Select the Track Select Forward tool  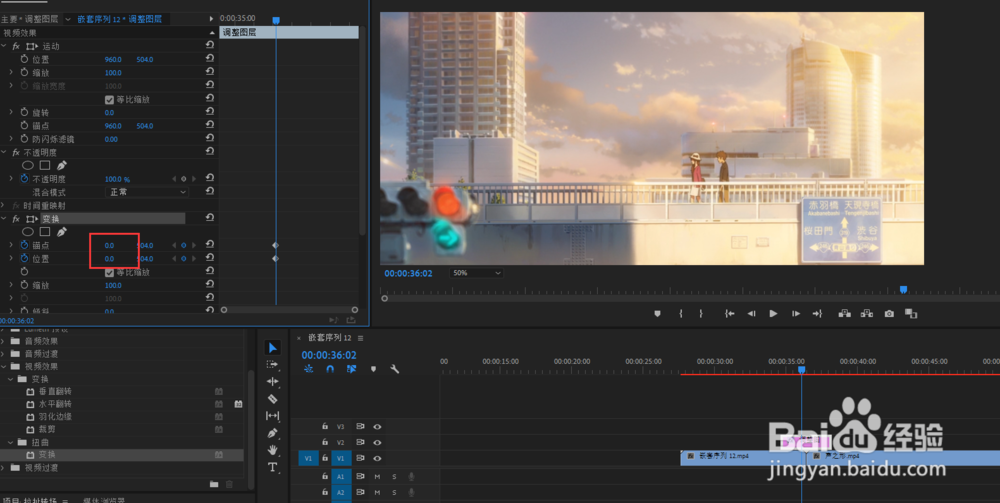click(273, 365)
